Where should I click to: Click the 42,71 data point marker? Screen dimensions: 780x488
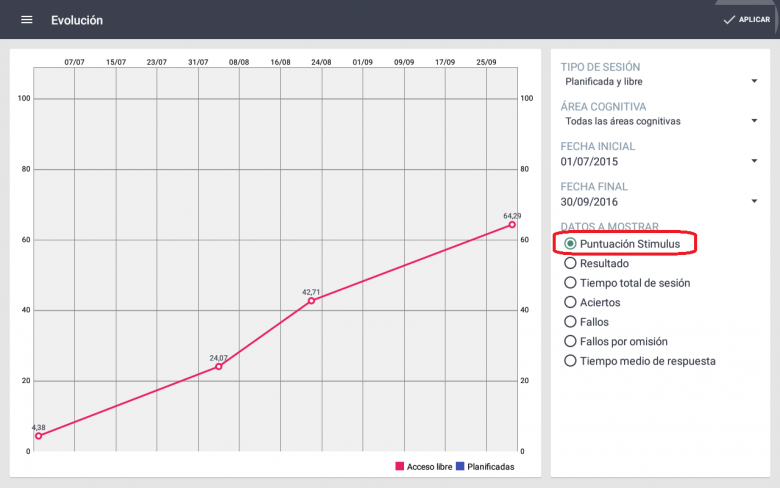point(311,300)
